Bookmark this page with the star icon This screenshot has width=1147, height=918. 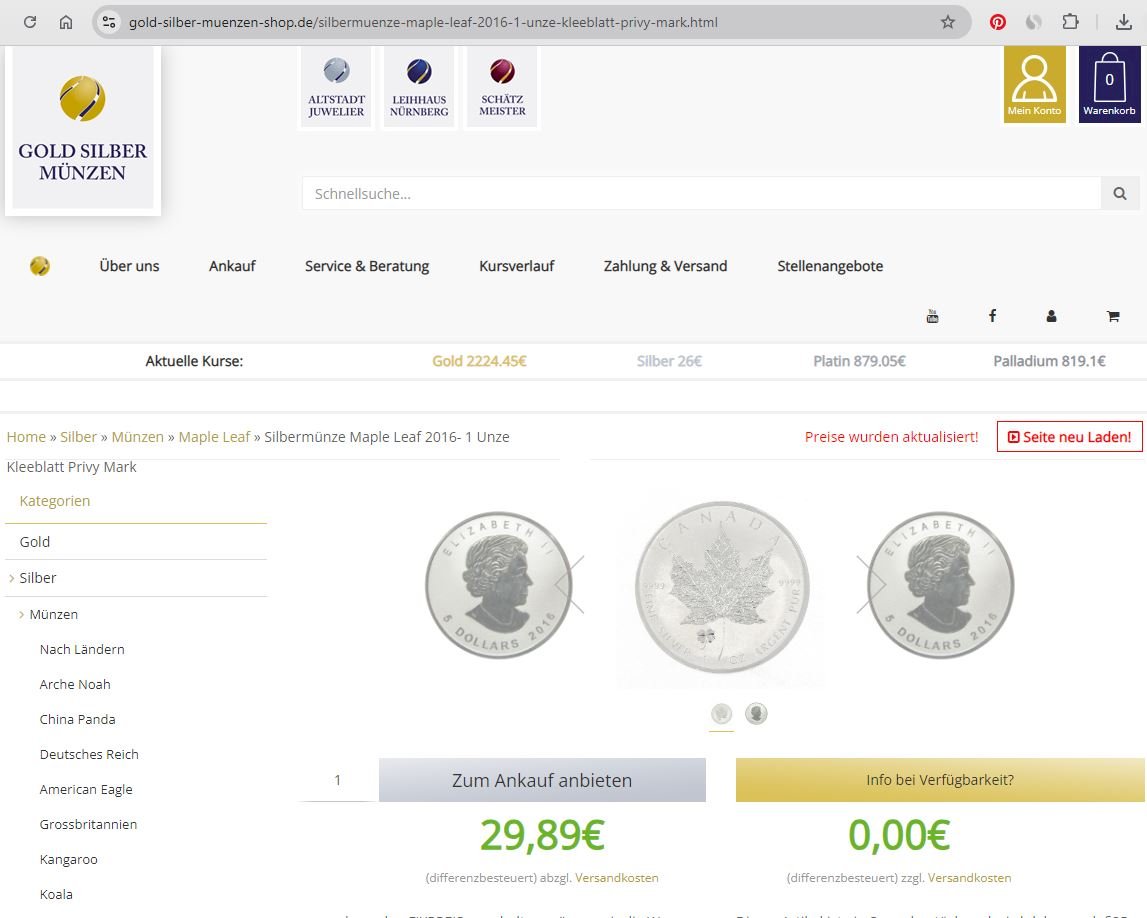[x=947, y=22]
